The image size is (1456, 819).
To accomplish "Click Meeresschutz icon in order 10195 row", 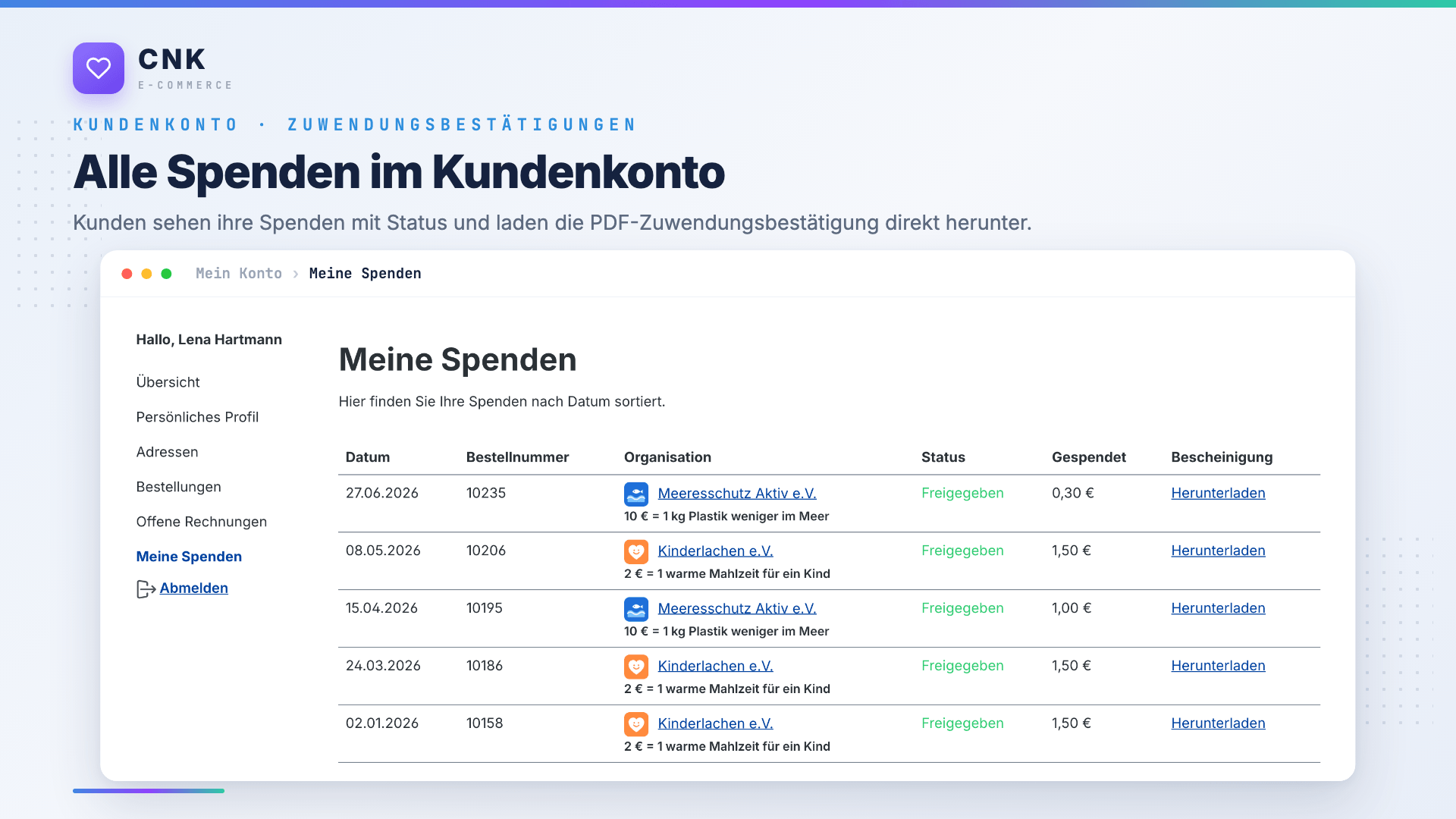I will coord(636,609).
